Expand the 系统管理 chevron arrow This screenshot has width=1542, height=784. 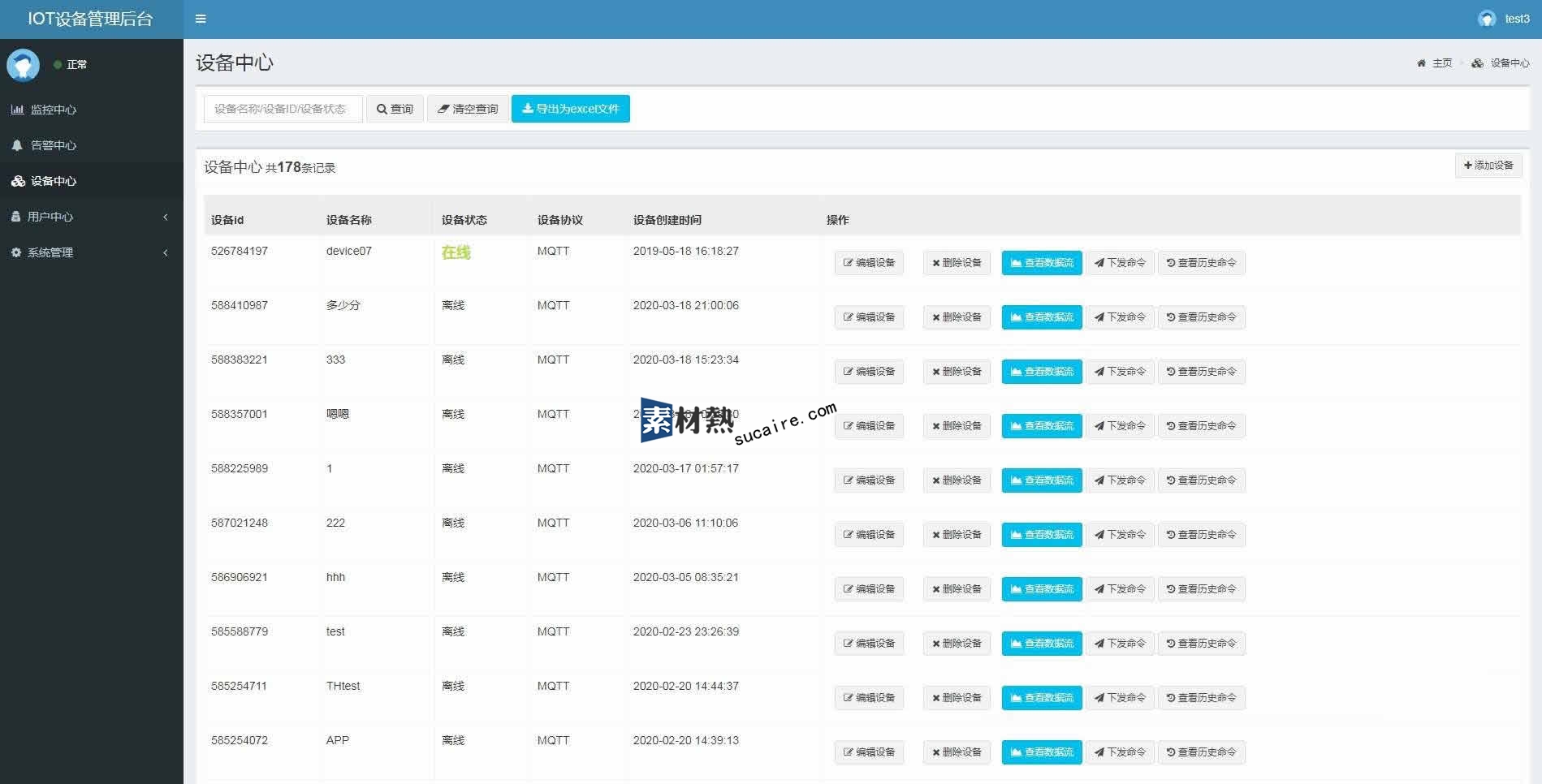click(166, 252)
